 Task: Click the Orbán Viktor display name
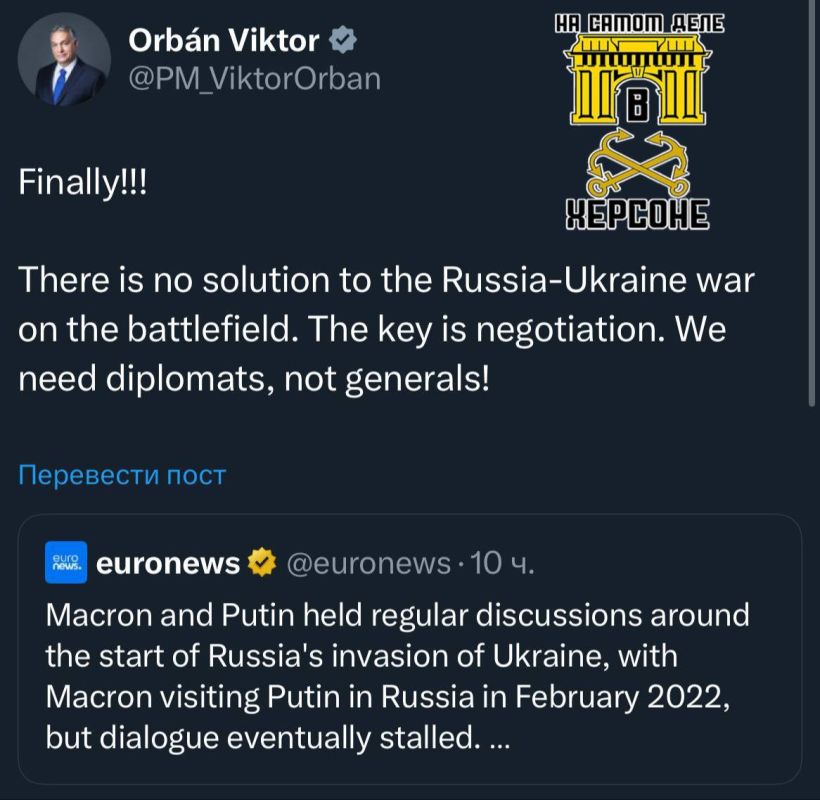(x=217, y=42)
